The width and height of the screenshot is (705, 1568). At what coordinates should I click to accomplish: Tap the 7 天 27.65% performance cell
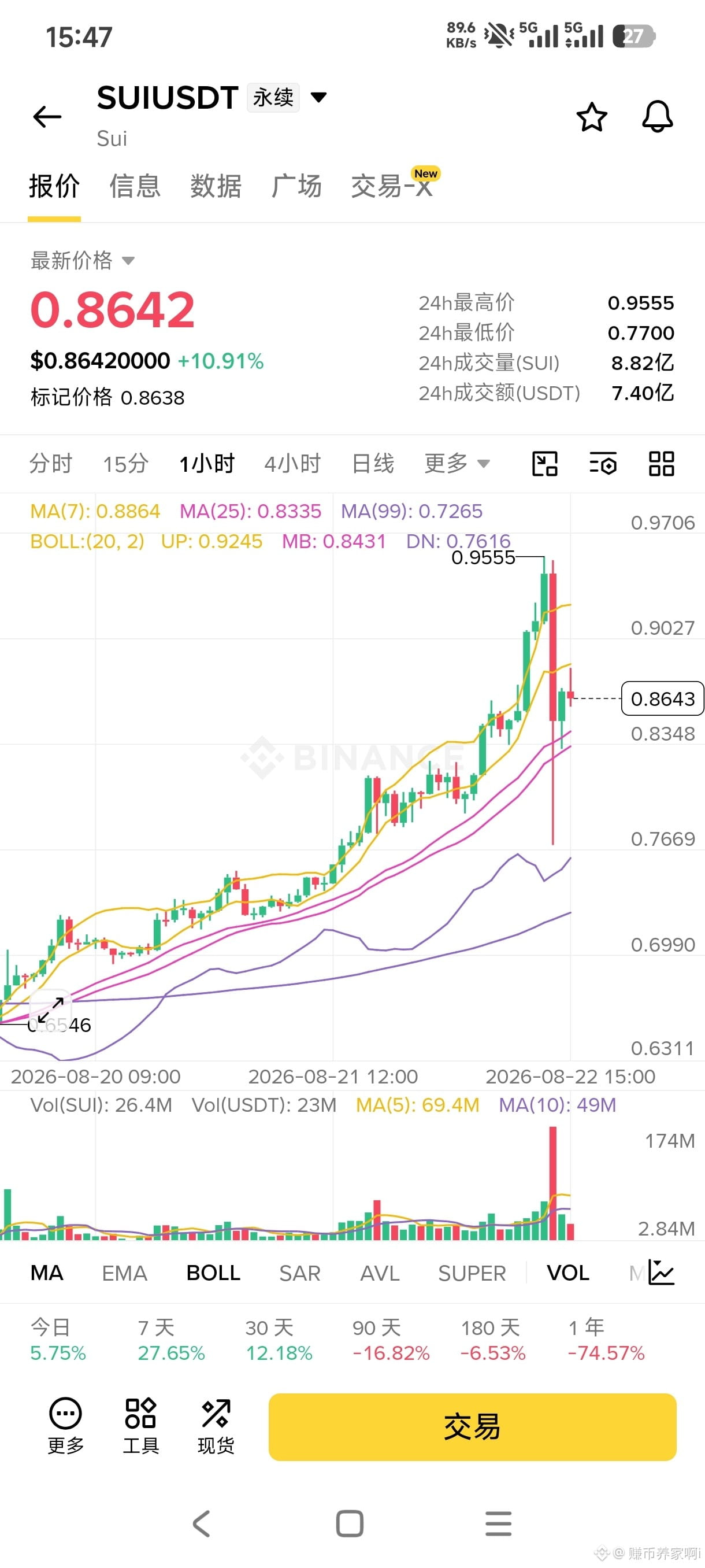(x=171, y=1340)
